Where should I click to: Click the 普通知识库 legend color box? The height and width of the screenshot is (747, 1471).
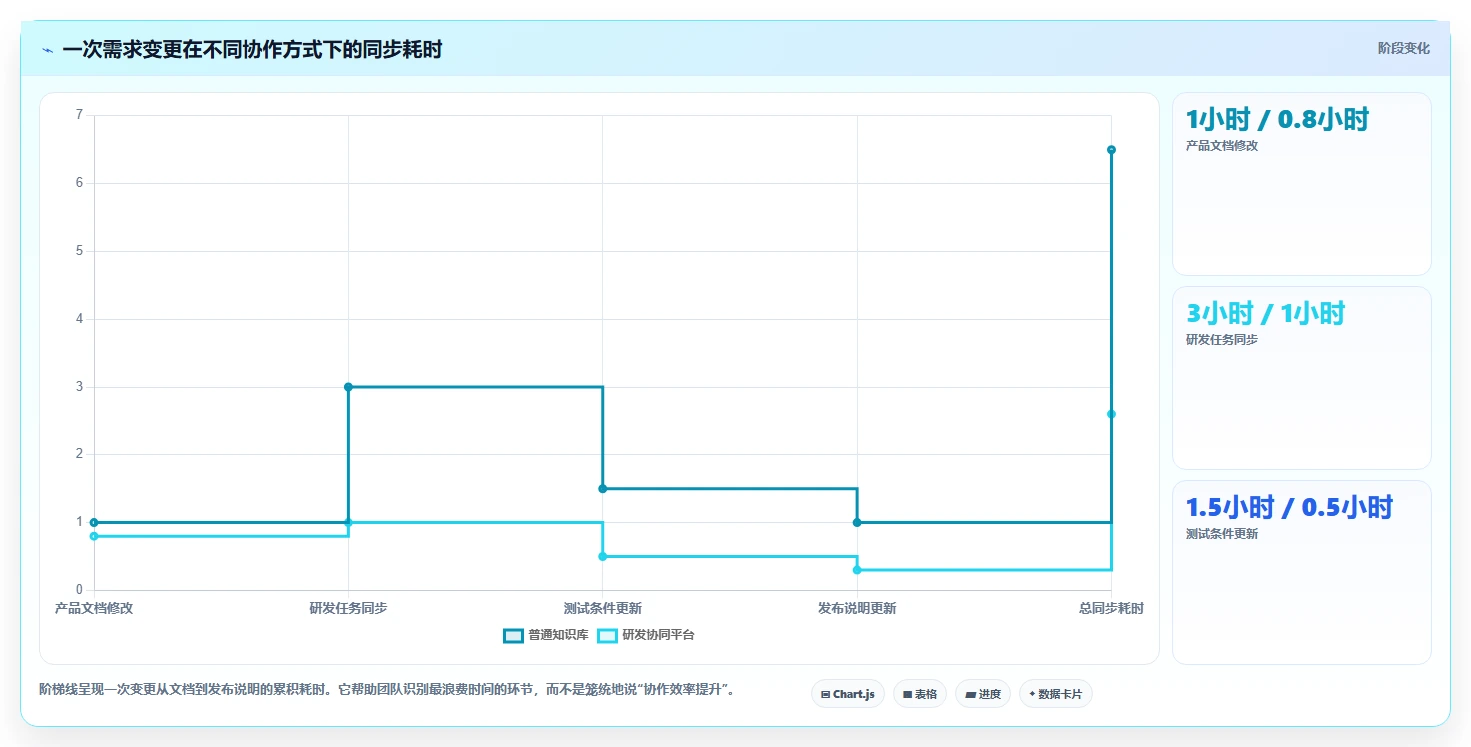[x=513, y=635]
